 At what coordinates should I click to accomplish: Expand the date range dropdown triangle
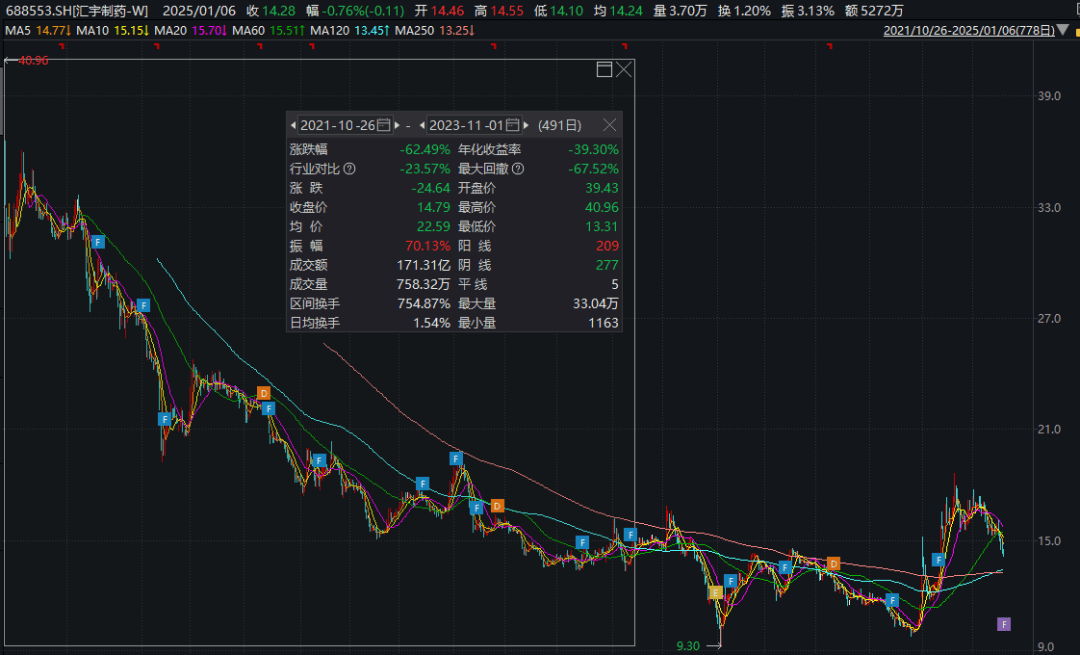[x=1063, y=30]
